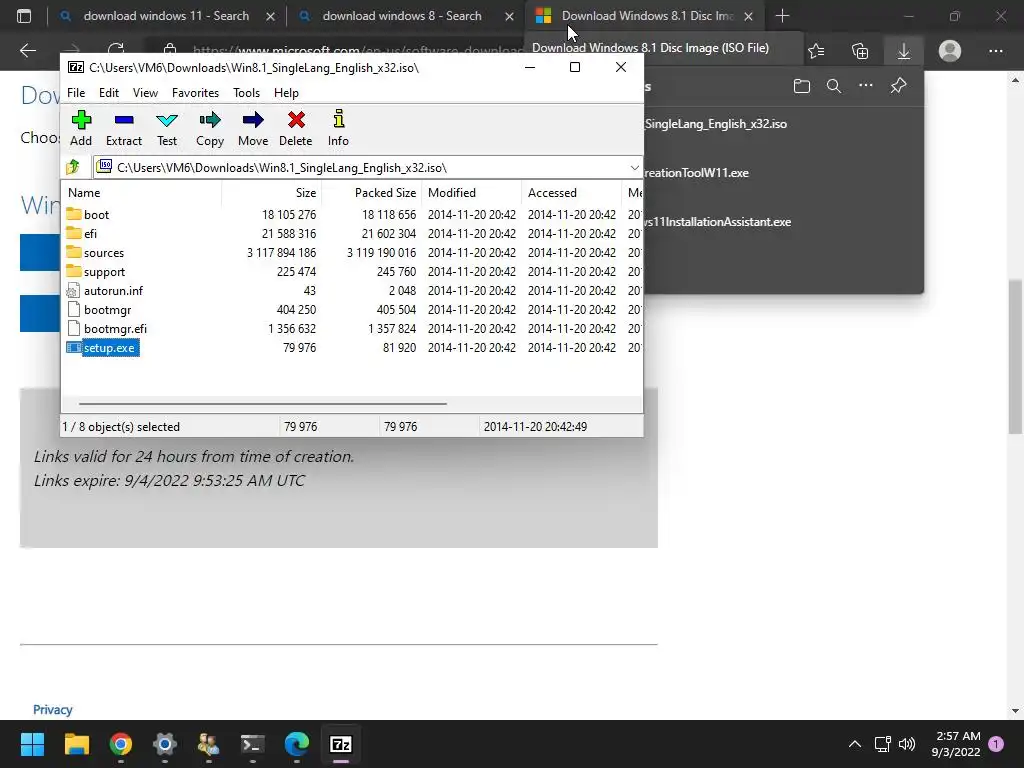
Task: Open downloads folder icon in Downloads panel
Action: tap(802, 86)
